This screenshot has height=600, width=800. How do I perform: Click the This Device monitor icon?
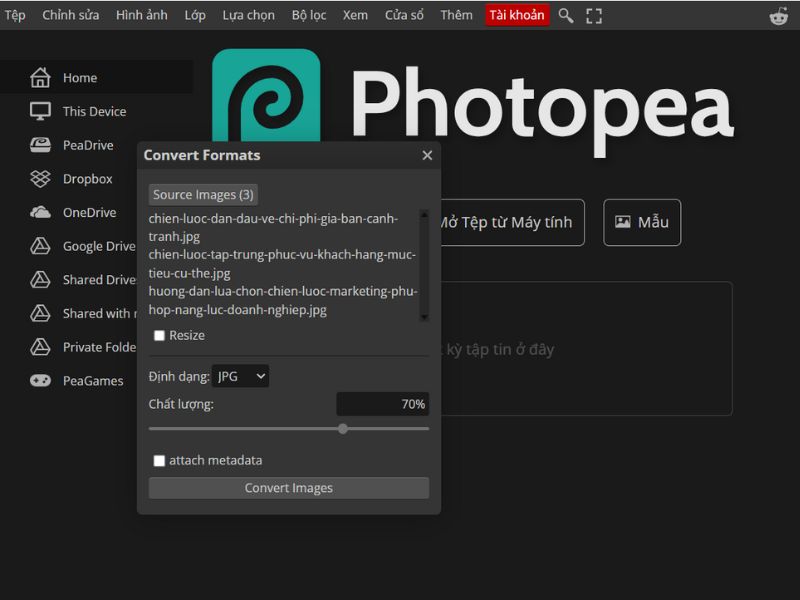pos(40,111)
